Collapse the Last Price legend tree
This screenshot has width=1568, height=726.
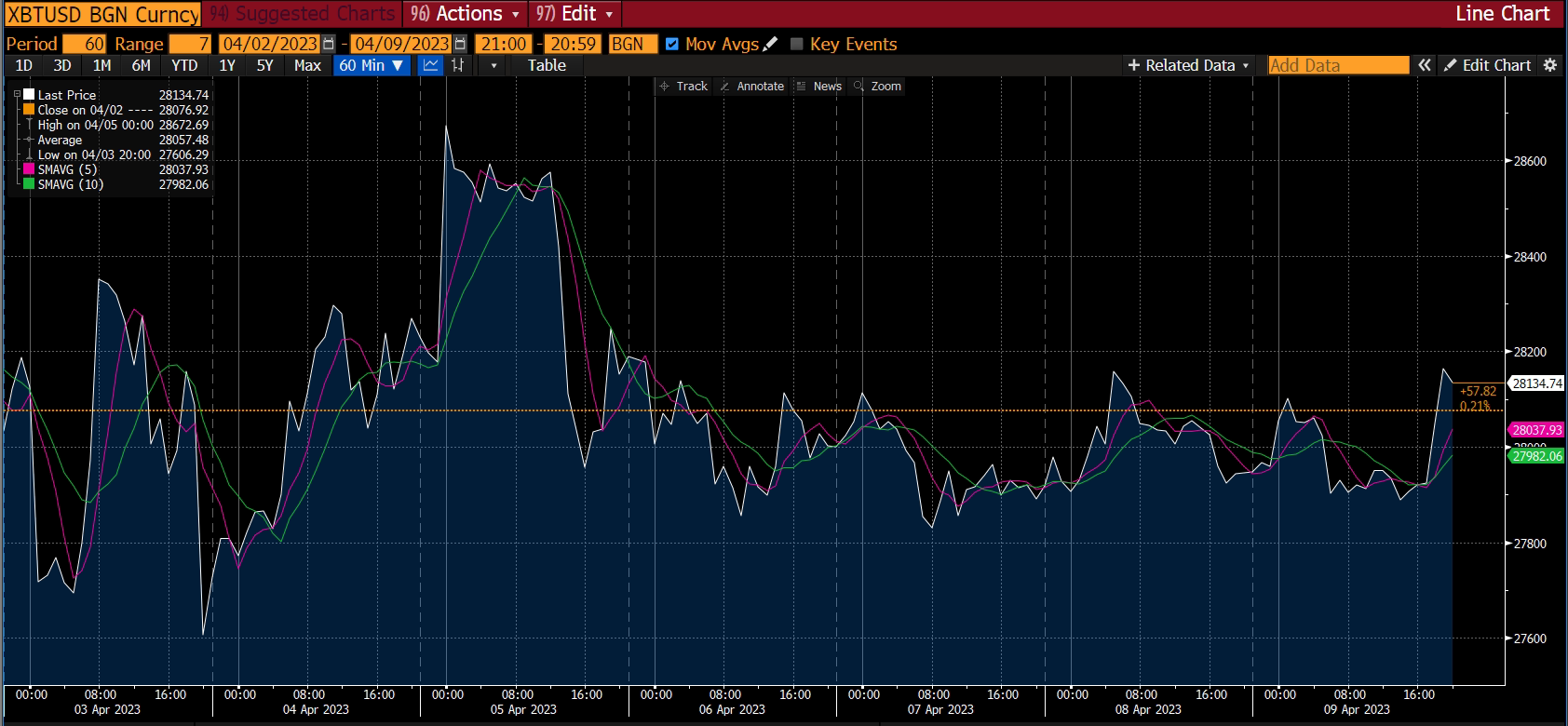pos(17,95)
